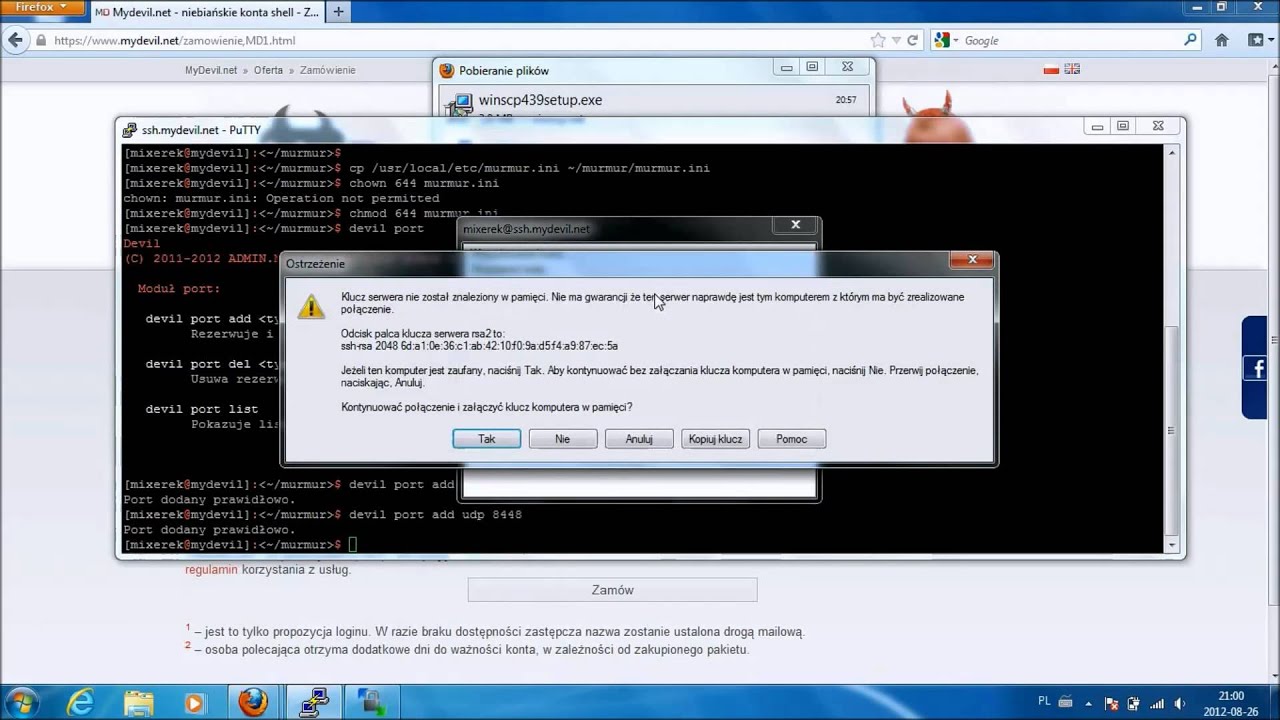Open the Action Center flag icon
This screenshot has width=1280, height=720.
1111,703
